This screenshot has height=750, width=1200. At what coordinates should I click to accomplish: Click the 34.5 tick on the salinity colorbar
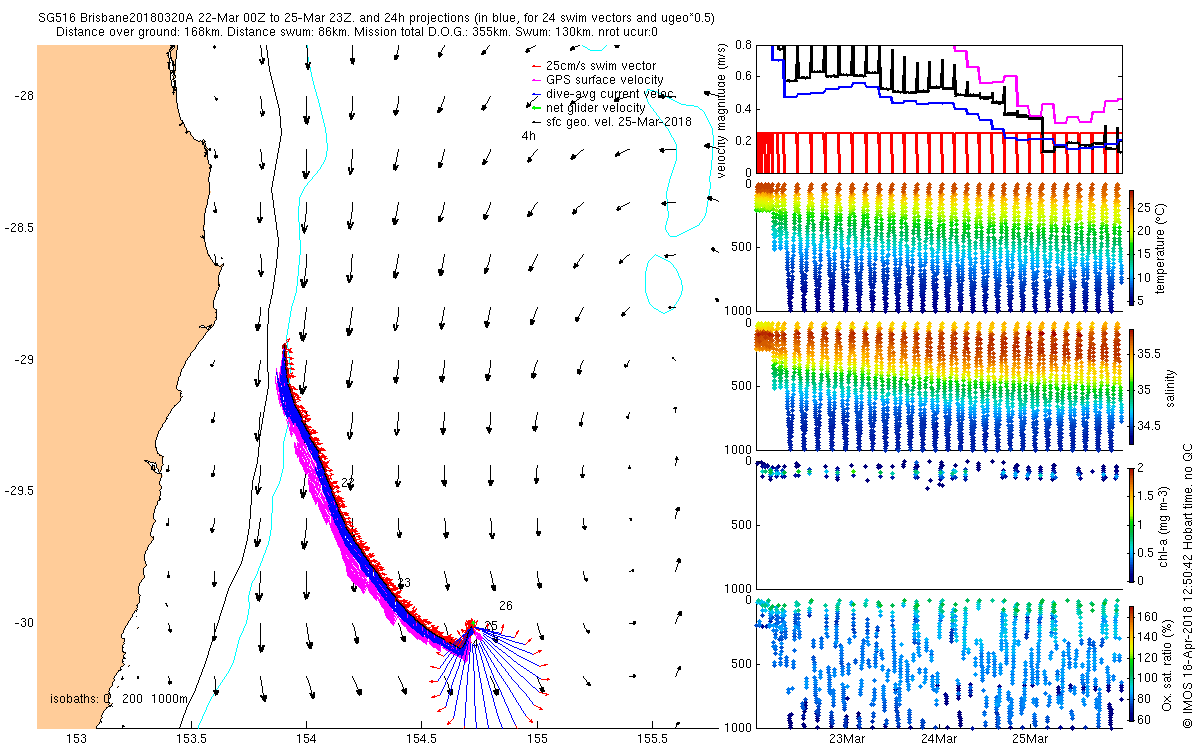tap(1150, 426)
